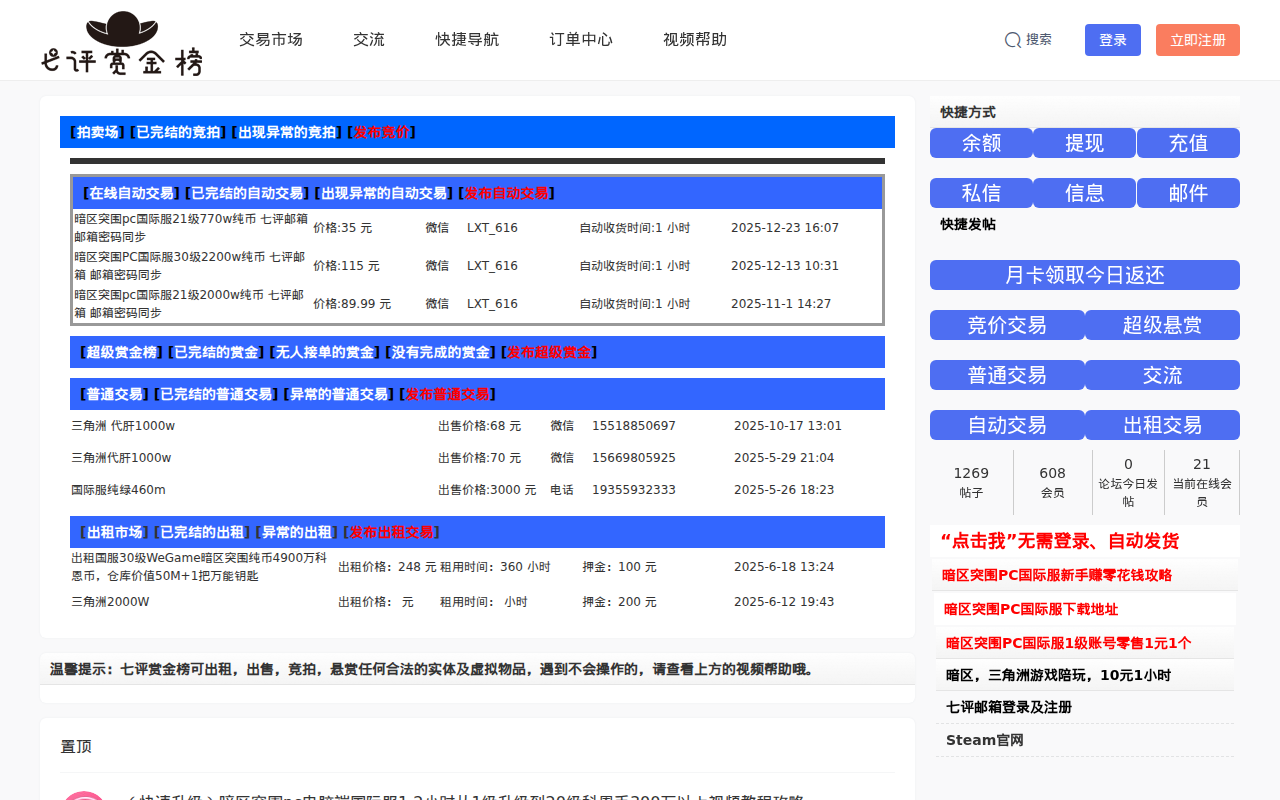The width and height of the screenshot is (1280, 800).
Task: Open 超级悬赏 from the sidebar
Action: click(1161, 324)
